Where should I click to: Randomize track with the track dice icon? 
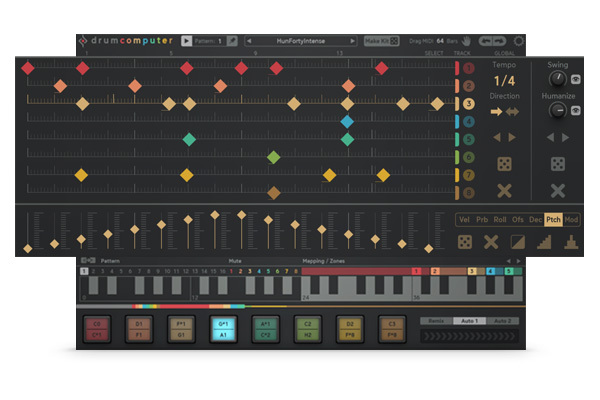(504, 164)
